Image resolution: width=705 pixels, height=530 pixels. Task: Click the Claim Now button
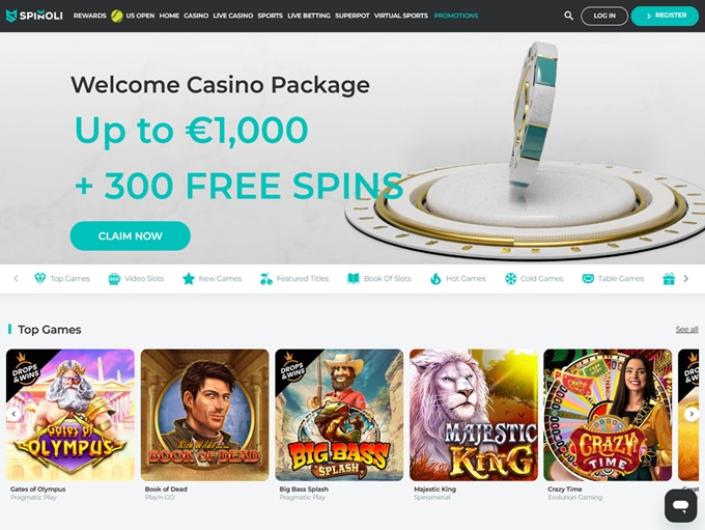coord(130,236)
